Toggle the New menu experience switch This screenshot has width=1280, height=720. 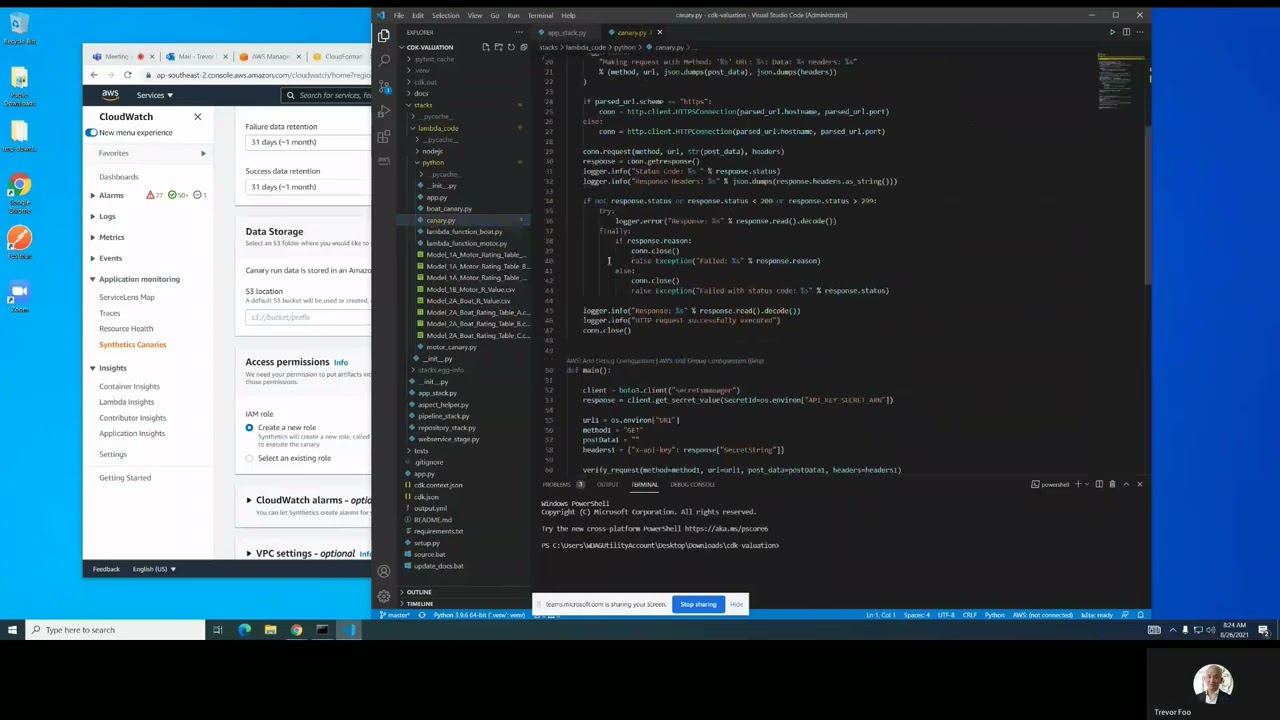91,132
